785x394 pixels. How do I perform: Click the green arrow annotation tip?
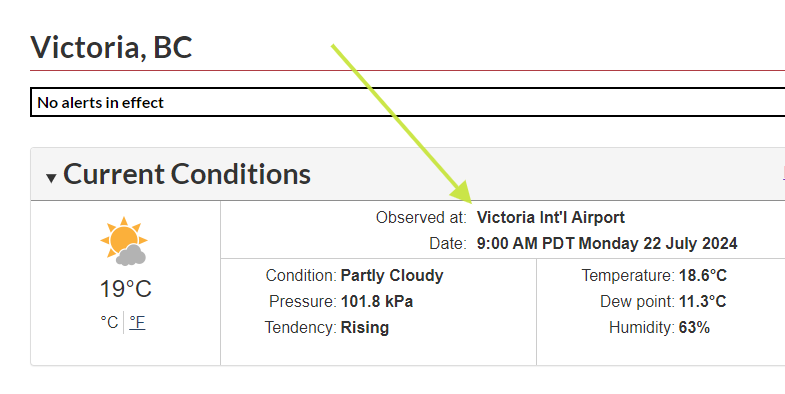point(469,199)
